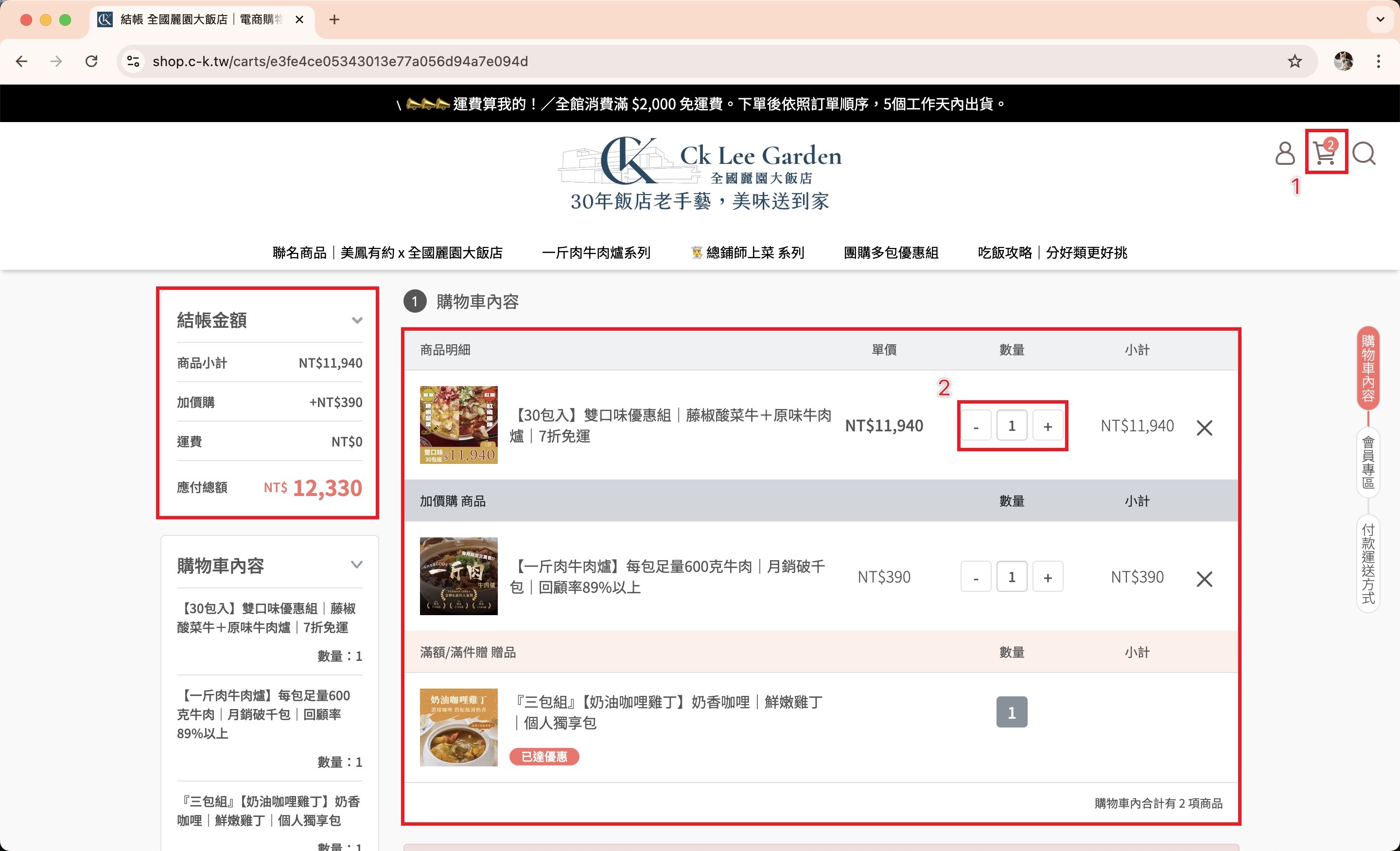Open Chrome three-dot menu
The width and height of the screenshot is (1400, 851).
[x=1379, y=61]
